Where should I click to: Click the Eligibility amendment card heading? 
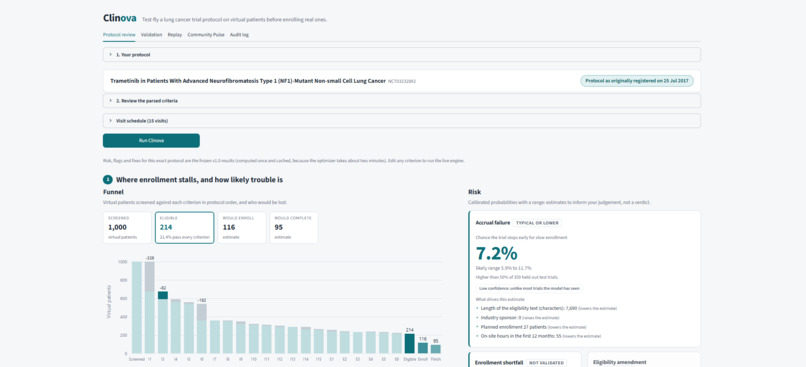[x=619, y=362]
